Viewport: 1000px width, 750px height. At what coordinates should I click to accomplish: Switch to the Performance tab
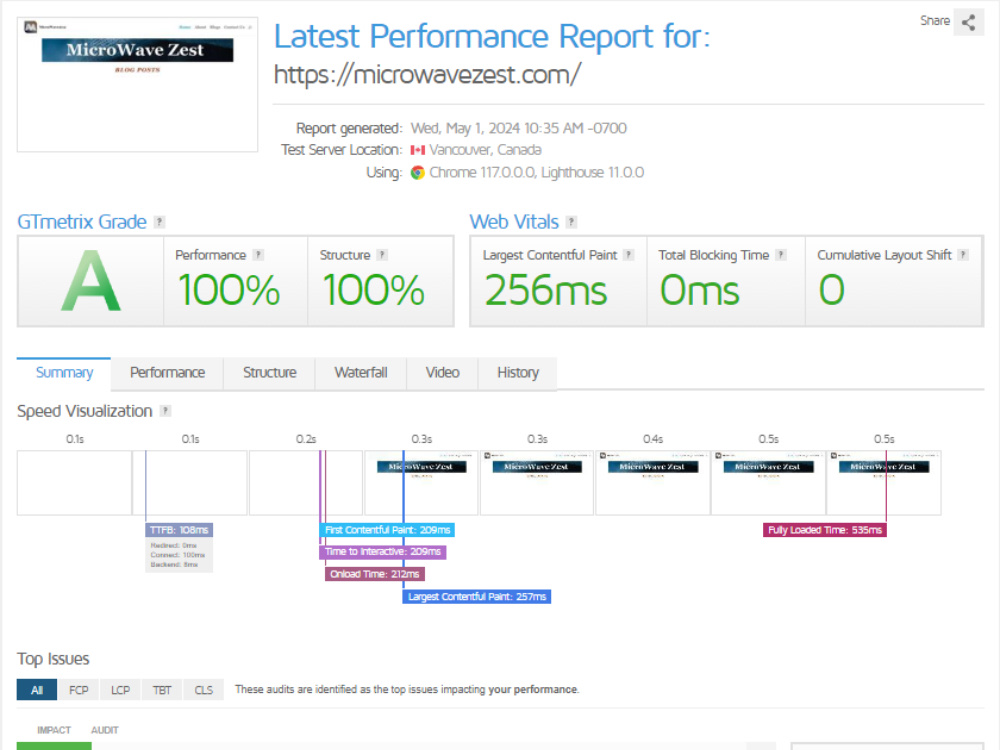coord(167,373)
